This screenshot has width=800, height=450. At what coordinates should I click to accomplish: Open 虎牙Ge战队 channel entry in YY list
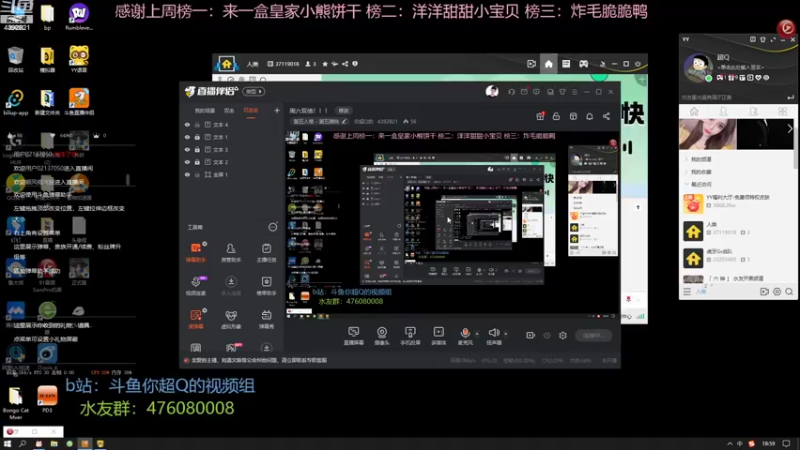[x=737, y=257]
